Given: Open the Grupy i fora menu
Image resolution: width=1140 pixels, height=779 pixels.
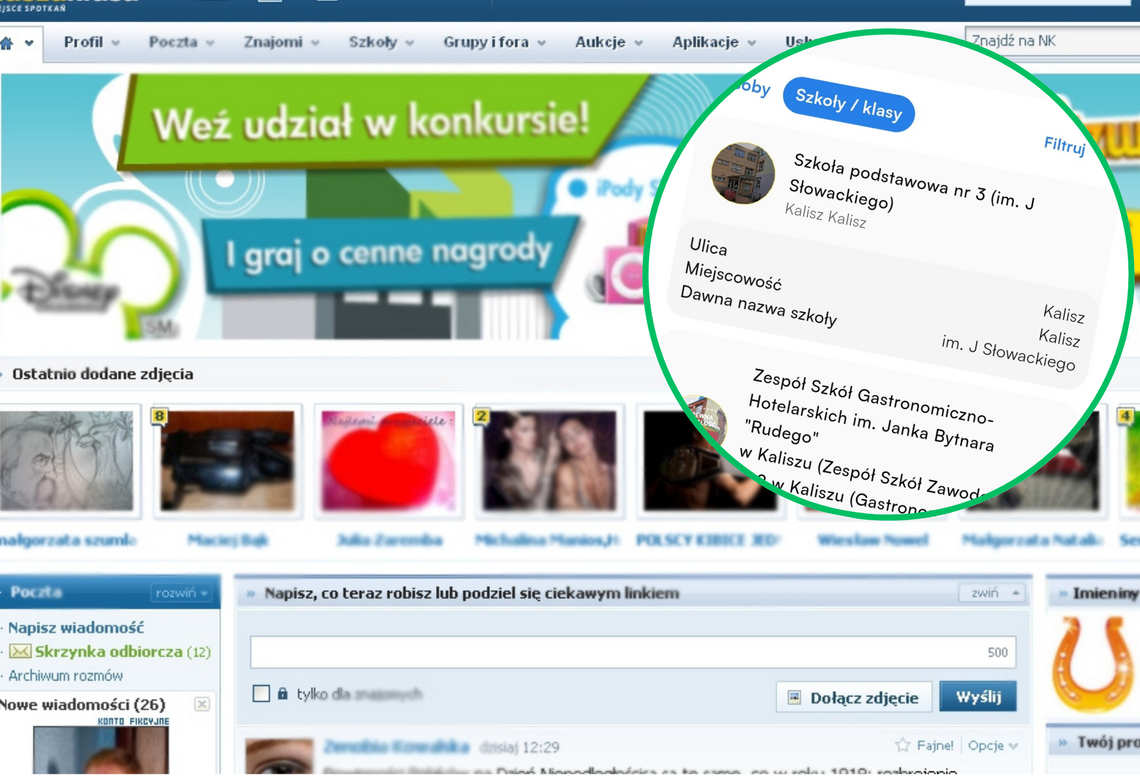Looking at the screenshot, I should (489, 43).
